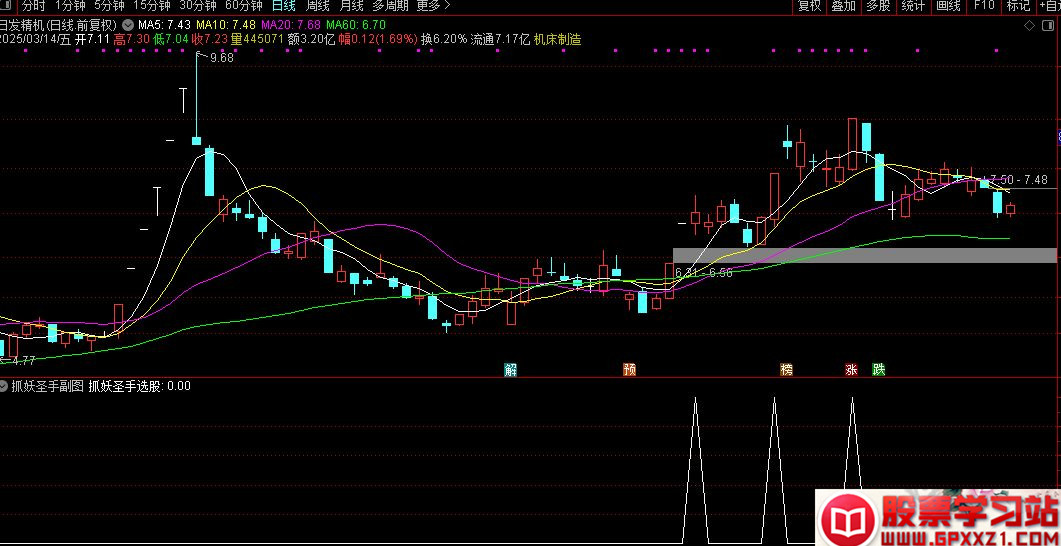
Task: Select the 日线 daily chart tab
Action: [x=284, y=6]
